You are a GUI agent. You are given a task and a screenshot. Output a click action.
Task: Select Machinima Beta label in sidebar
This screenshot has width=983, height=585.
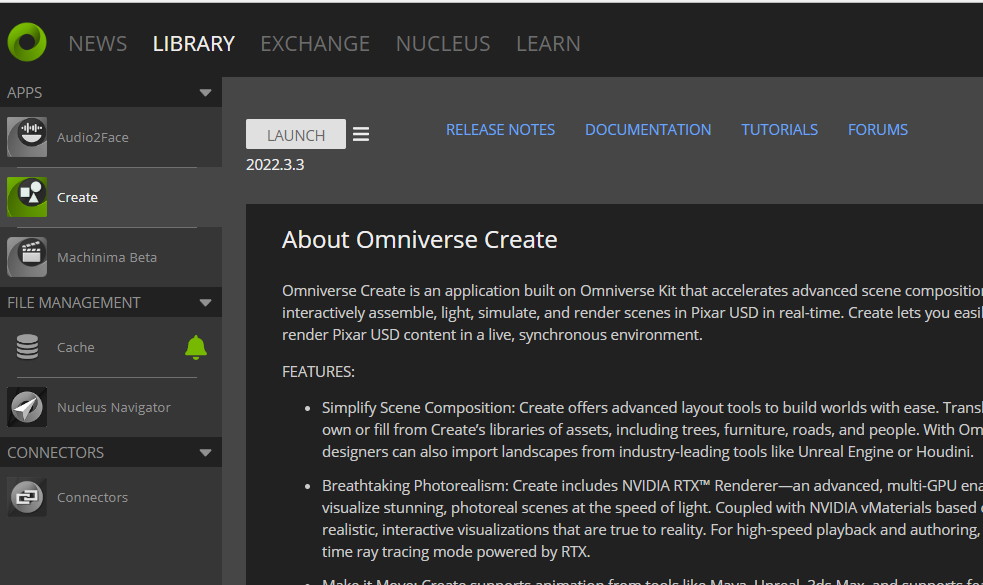(107, 258)
